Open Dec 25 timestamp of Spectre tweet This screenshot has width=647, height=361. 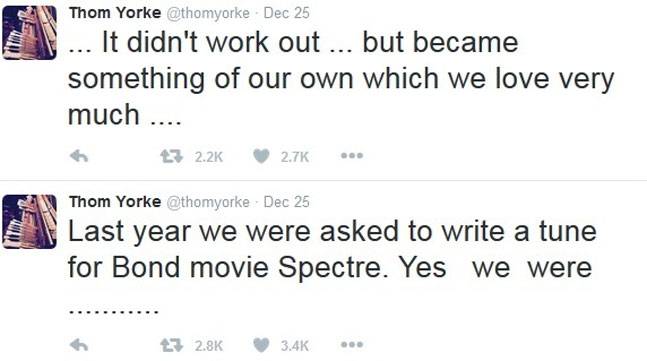click(286, 202)
